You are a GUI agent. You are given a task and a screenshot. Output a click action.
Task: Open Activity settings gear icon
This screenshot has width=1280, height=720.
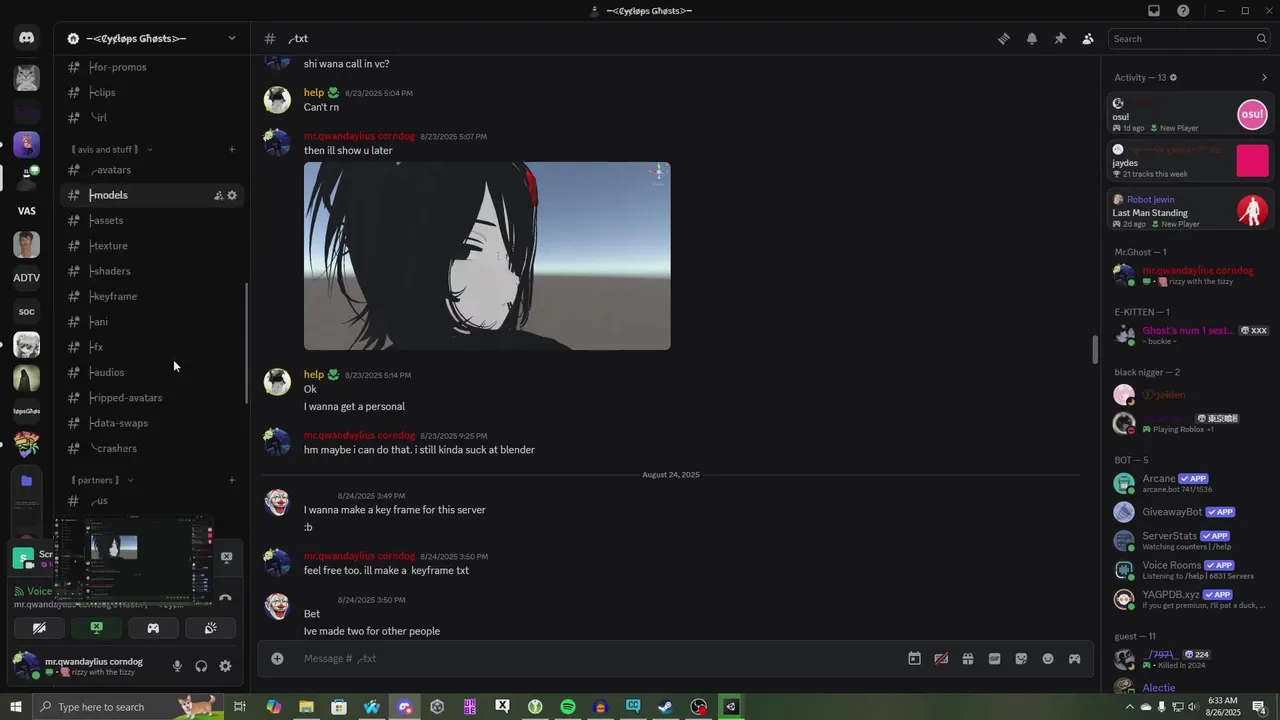(1173, 78)
